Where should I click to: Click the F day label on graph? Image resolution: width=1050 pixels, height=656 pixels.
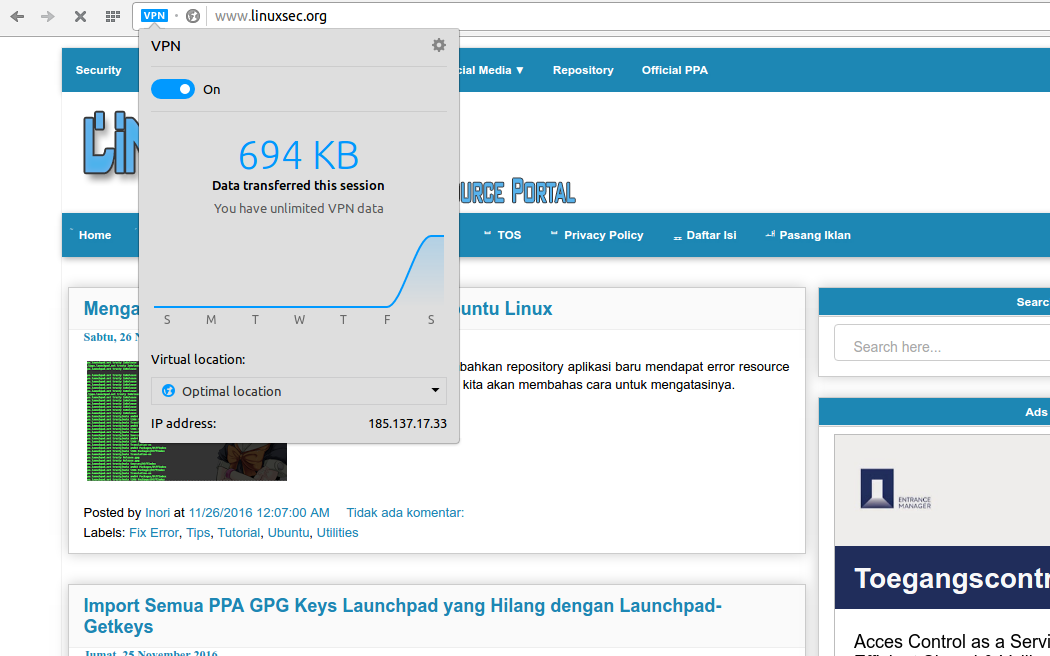coord(387,320)
